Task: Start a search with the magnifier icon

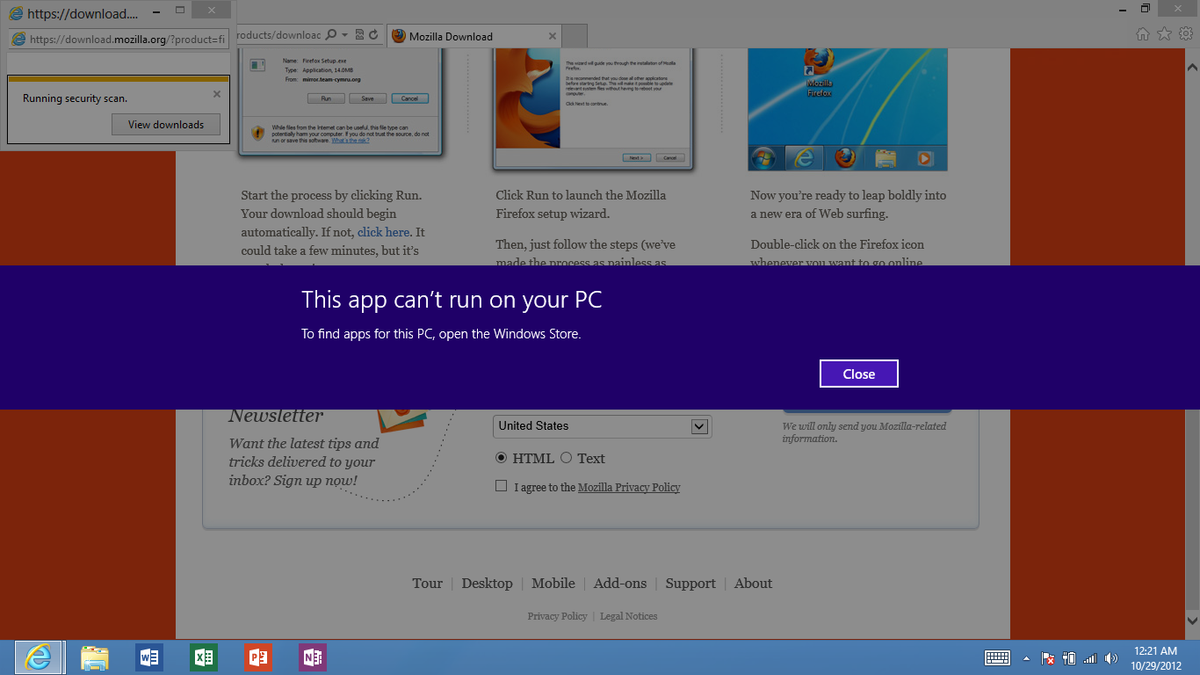Action: [x=330, y=33]
